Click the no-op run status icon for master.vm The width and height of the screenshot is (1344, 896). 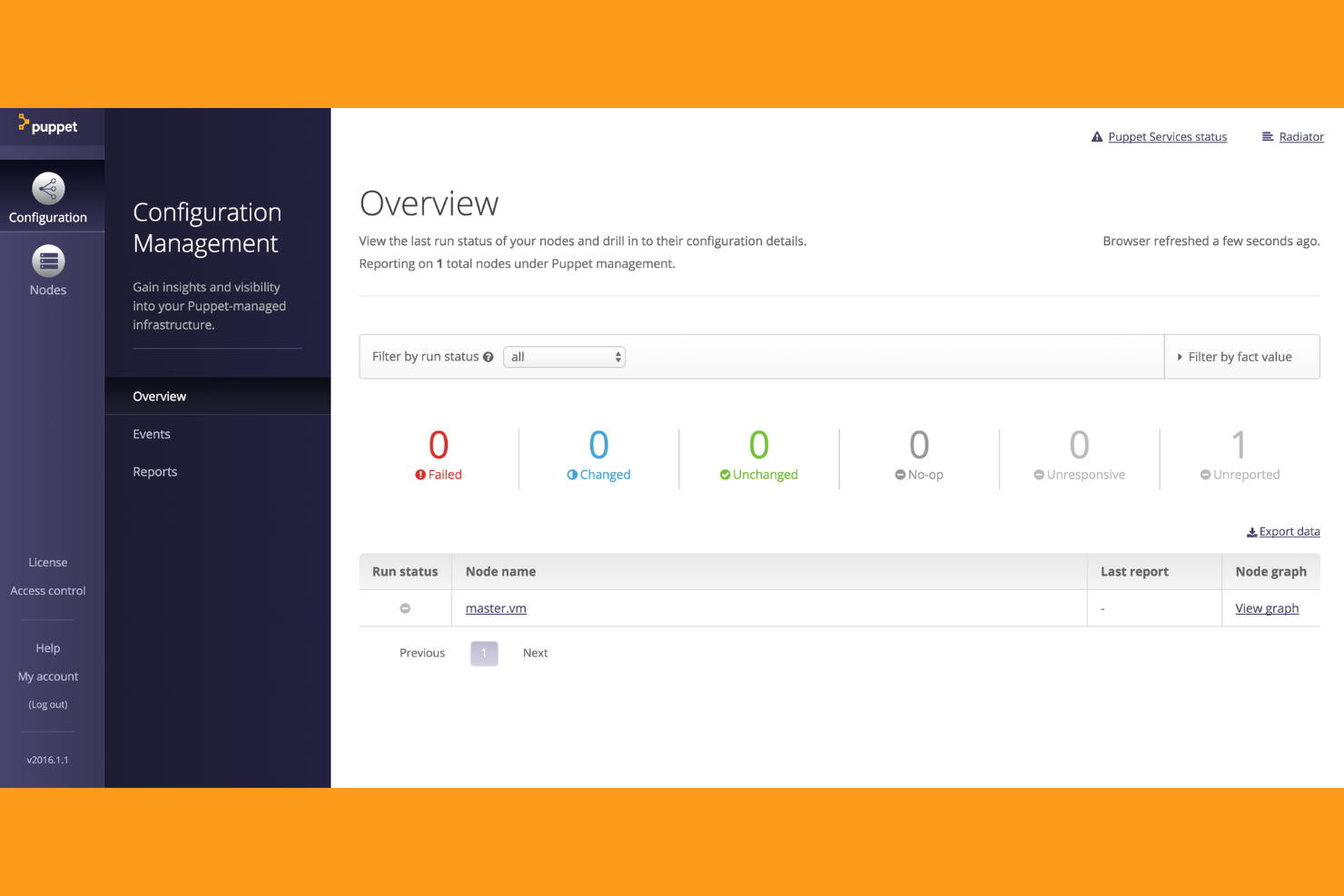tap(404, 607)
